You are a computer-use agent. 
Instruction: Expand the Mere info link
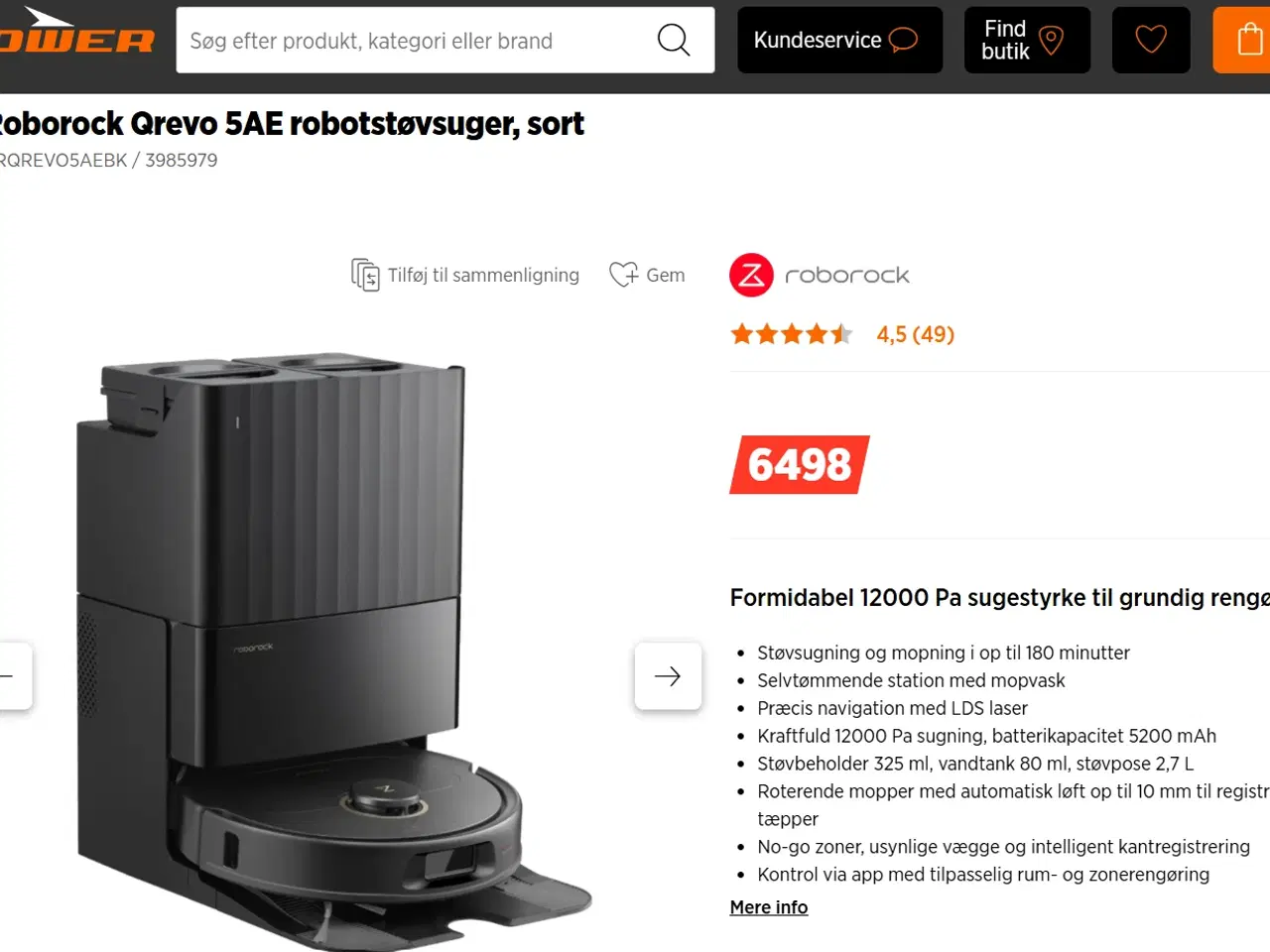tap(769, 907)
